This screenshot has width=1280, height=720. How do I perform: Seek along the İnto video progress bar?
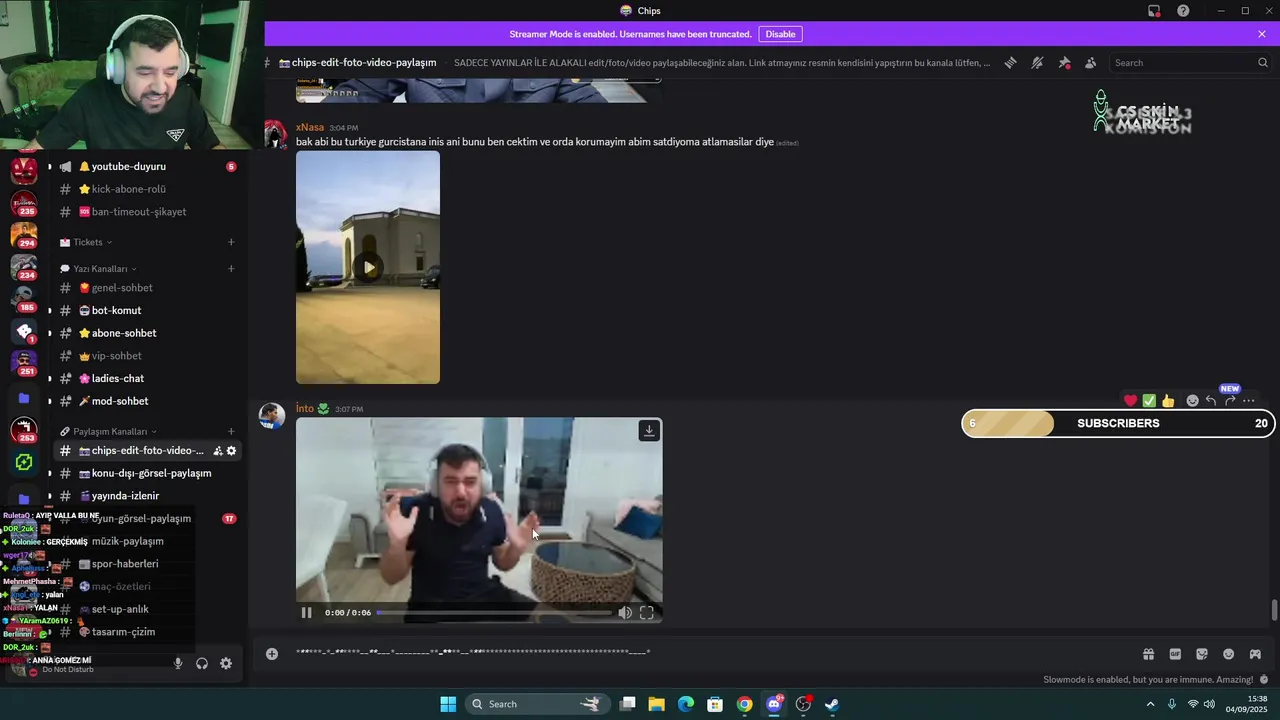[494, 613]
